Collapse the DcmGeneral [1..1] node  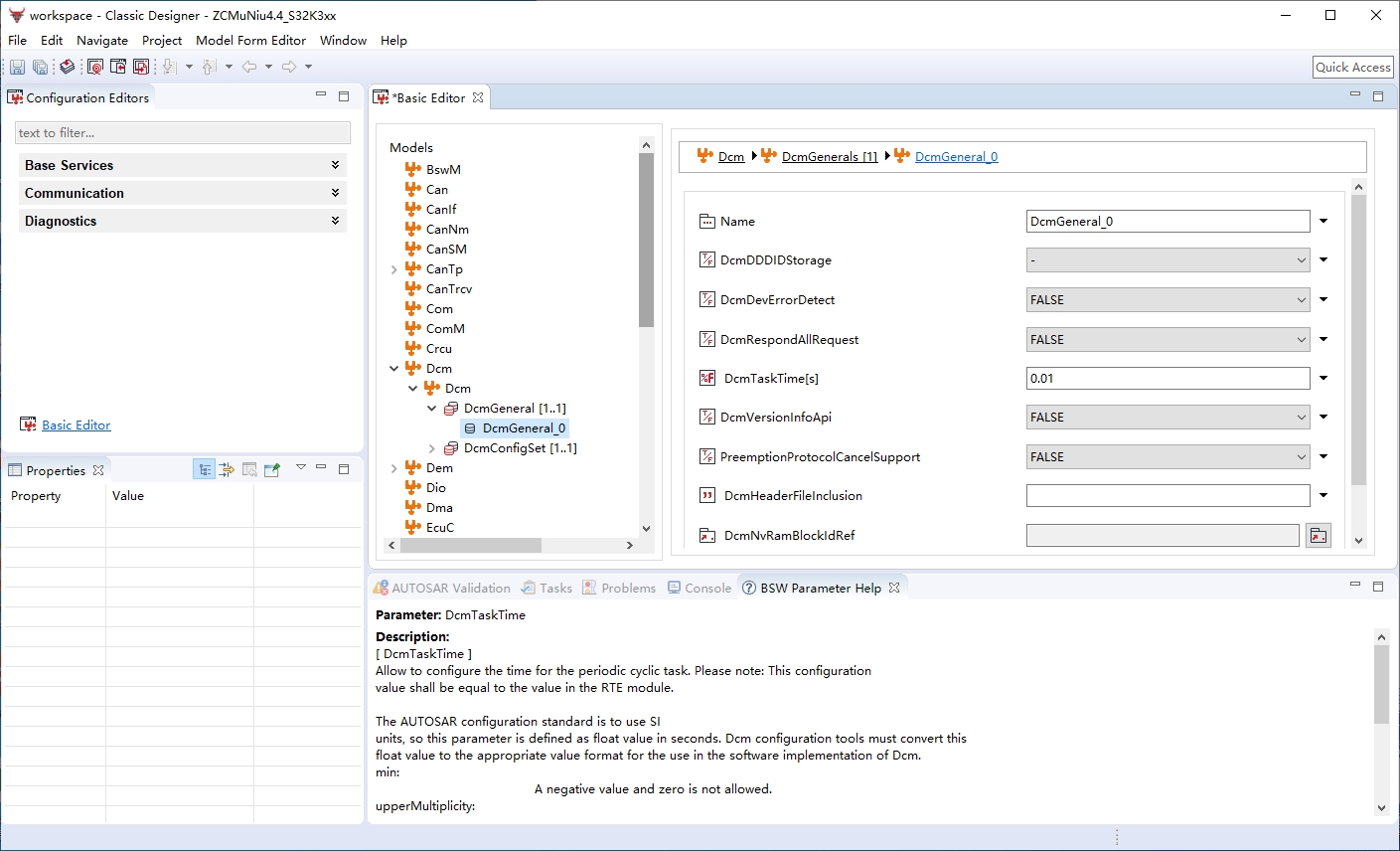(432, 409)
